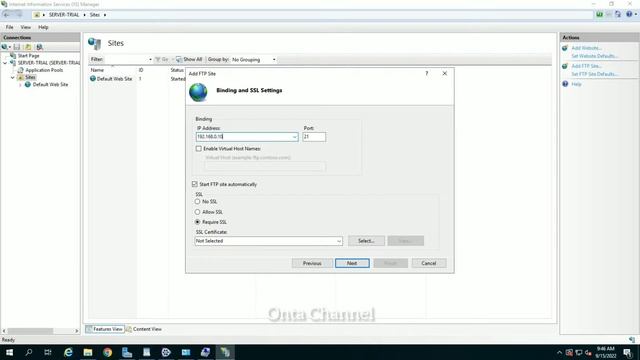
Task: Click the Connections toolbar up-folder icon
Action: (28, 47)
